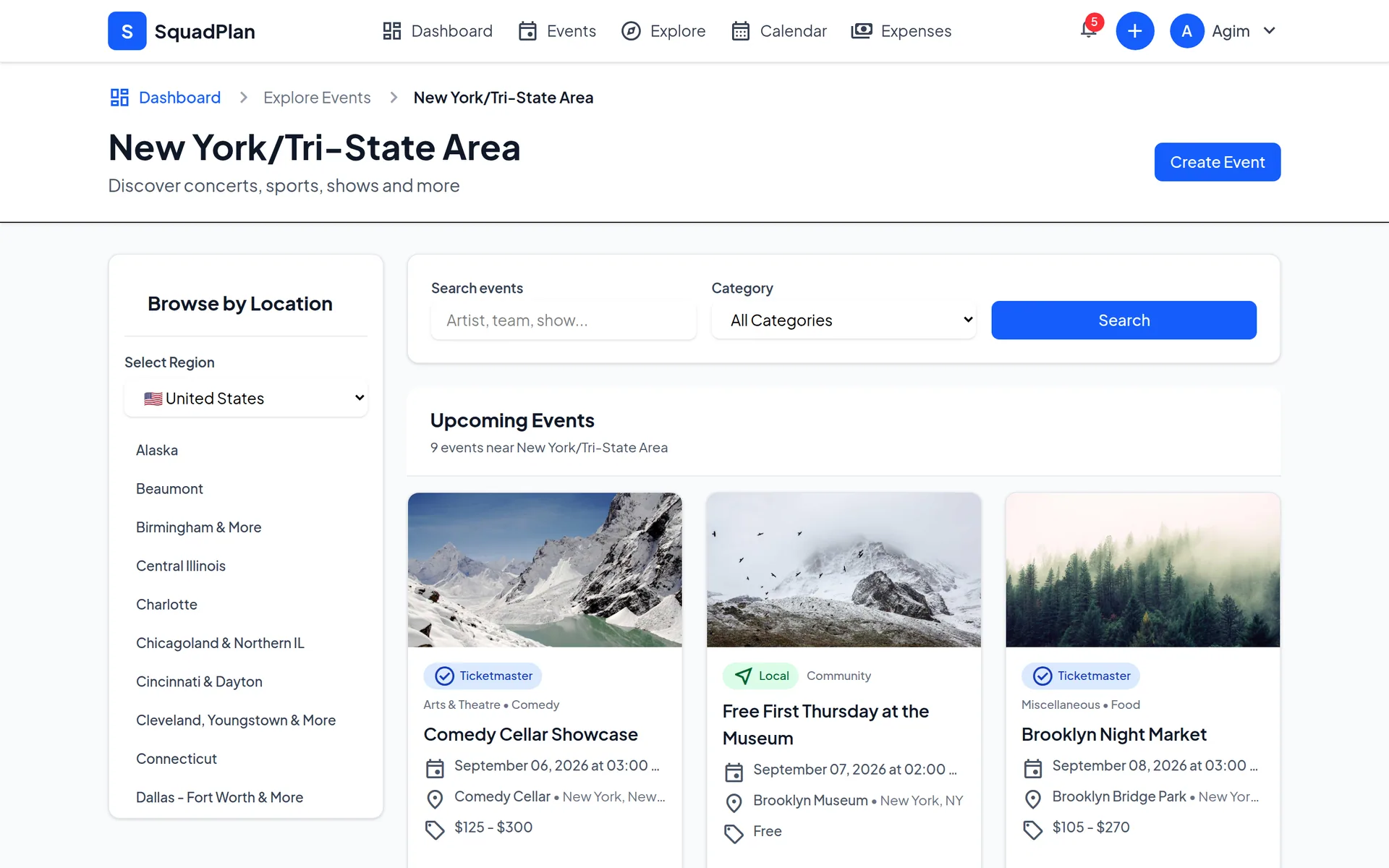Click the Dashboard breadcrumb grid icon
This screenshot has height=868, width=1389.
[119, 98]
